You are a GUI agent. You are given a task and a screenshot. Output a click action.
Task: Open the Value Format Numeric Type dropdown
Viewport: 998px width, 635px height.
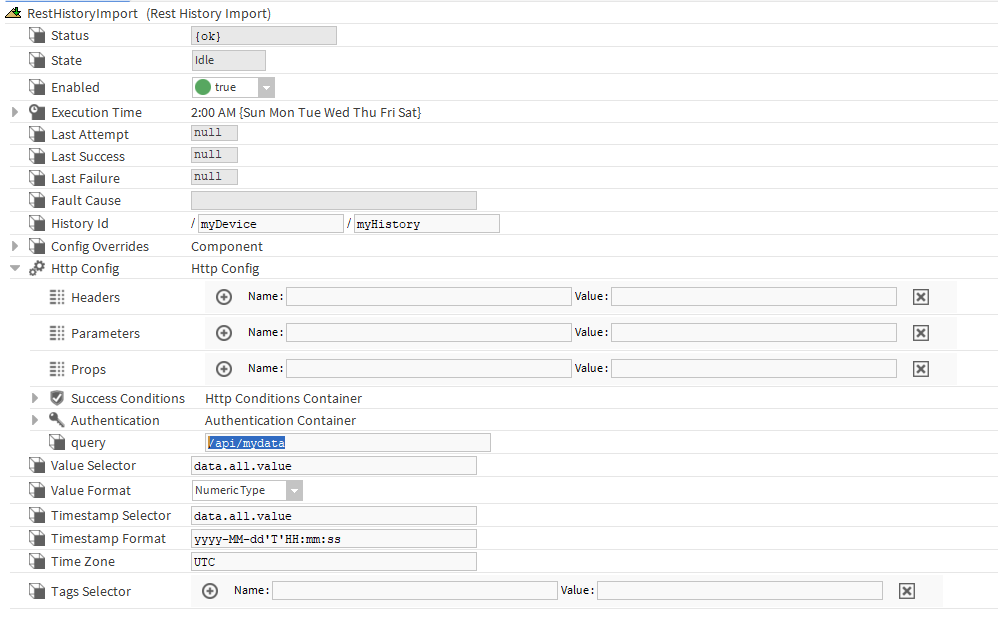pyautogui.click(x=293, y=491)
